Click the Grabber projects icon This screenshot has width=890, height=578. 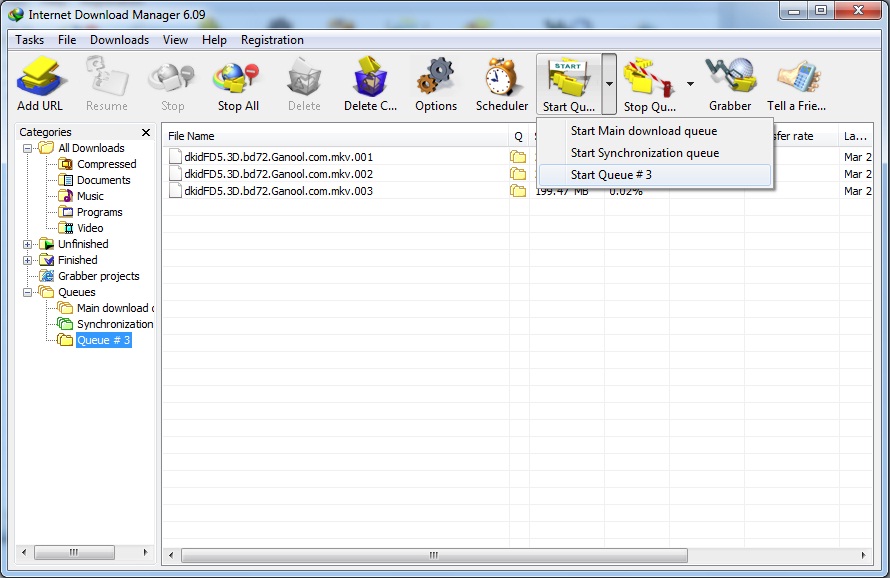47,276
